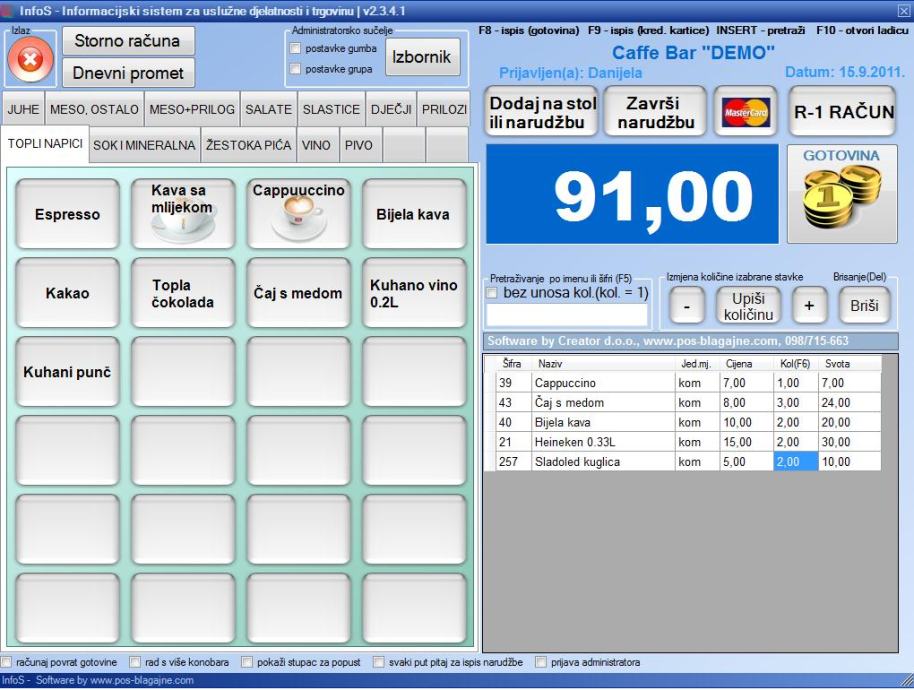Choose GOTOVINA cash payment with coins

click(x=842, y=193)
